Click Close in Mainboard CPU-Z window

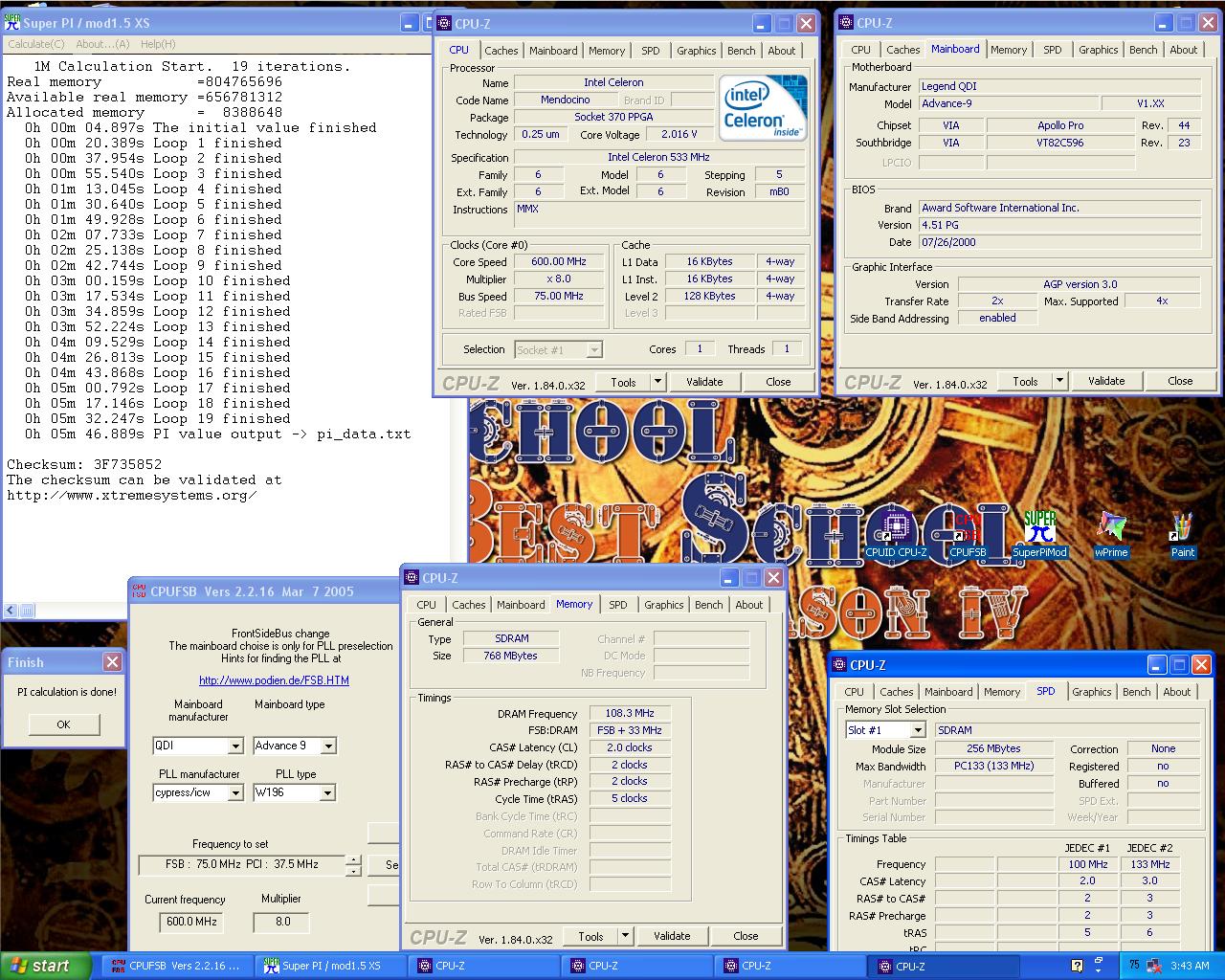point(1180,381)
